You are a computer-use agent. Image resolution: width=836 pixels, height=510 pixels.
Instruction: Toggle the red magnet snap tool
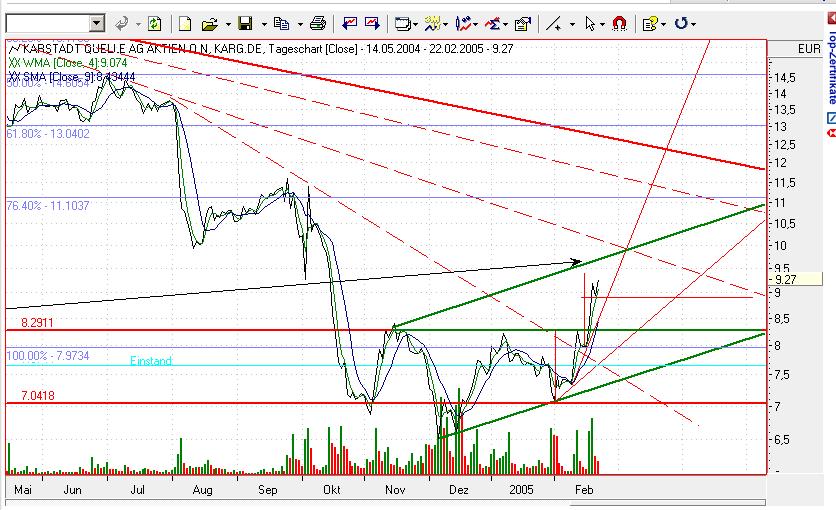pos(620,23)
